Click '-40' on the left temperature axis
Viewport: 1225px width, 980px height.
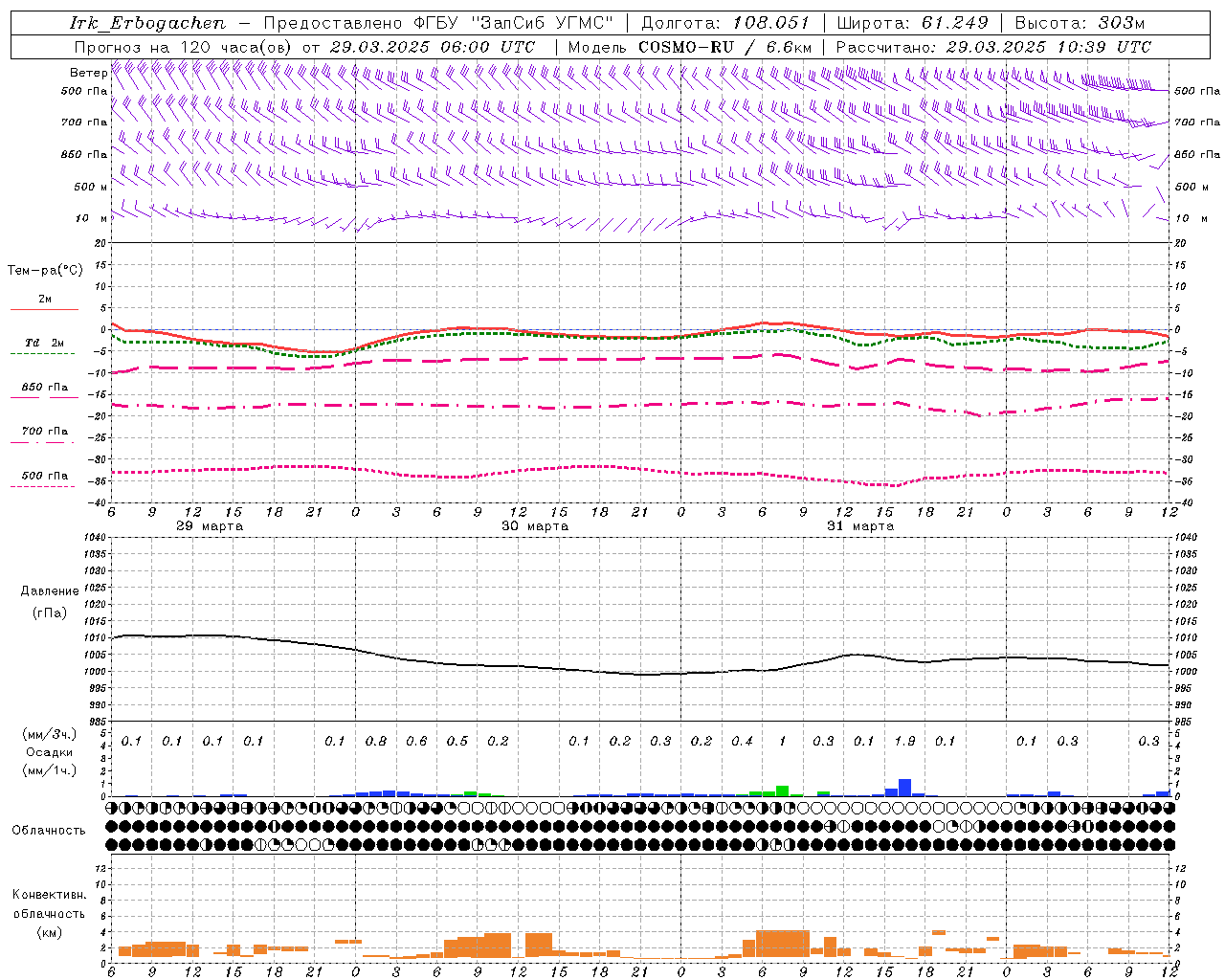pyautogui.click(x=97, y=502)
